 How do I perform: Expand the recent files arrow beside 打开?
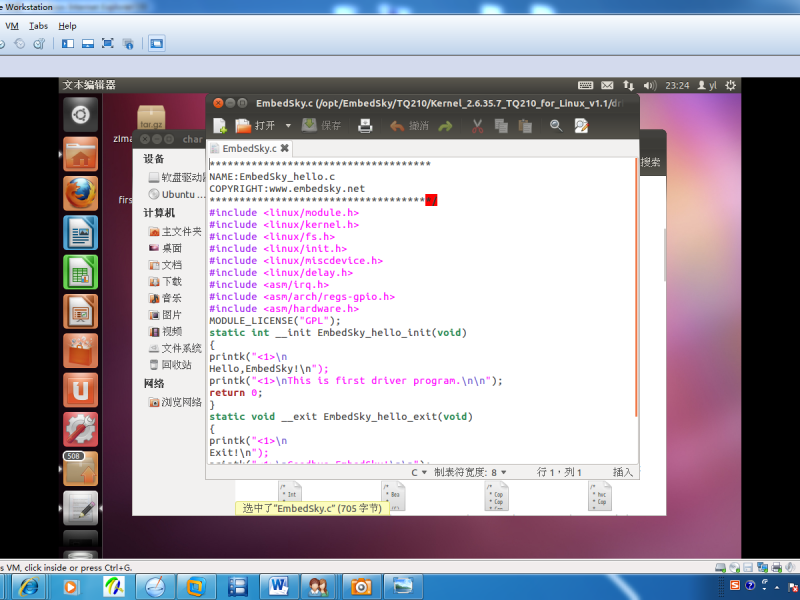coord(288,126)
